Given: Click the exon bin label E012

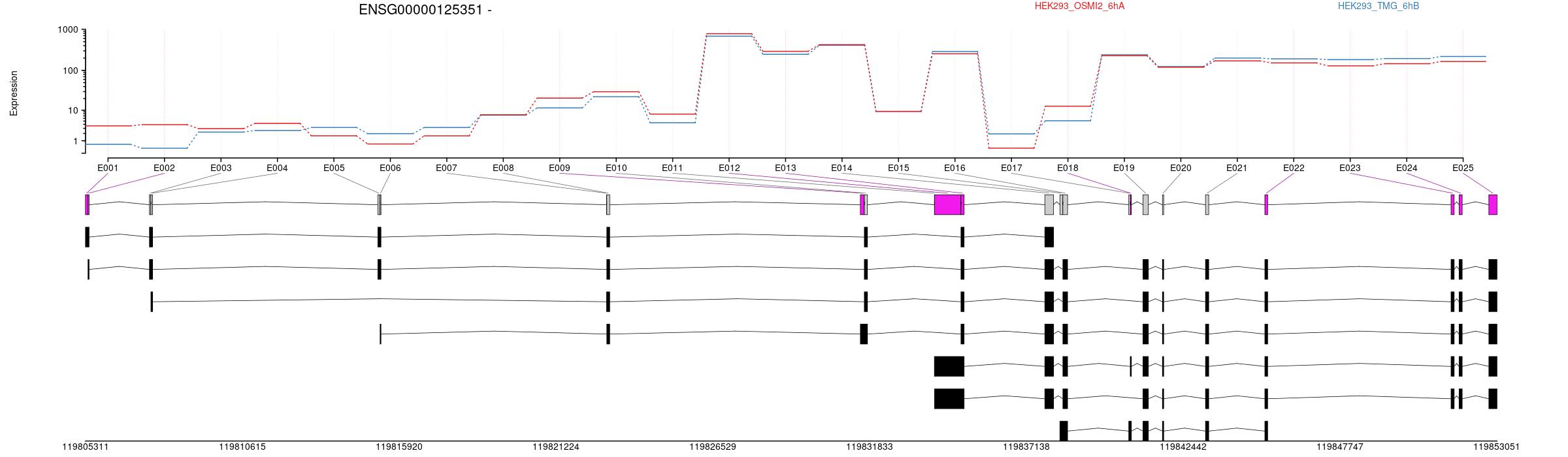Looking at the screenshot, I should tap(729, 168).
